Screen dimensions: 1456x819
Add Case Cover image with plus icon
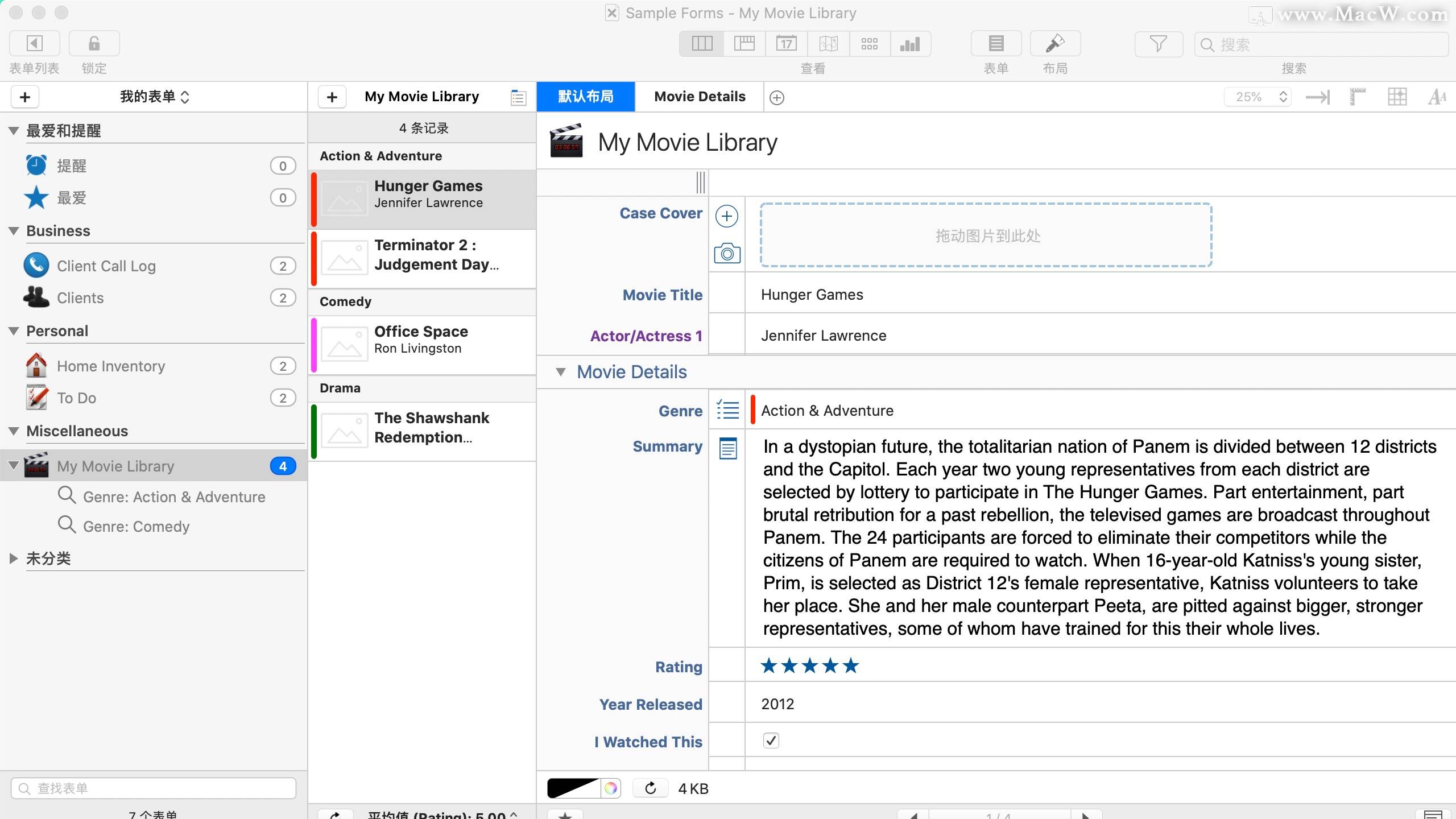tap(726, 216)
